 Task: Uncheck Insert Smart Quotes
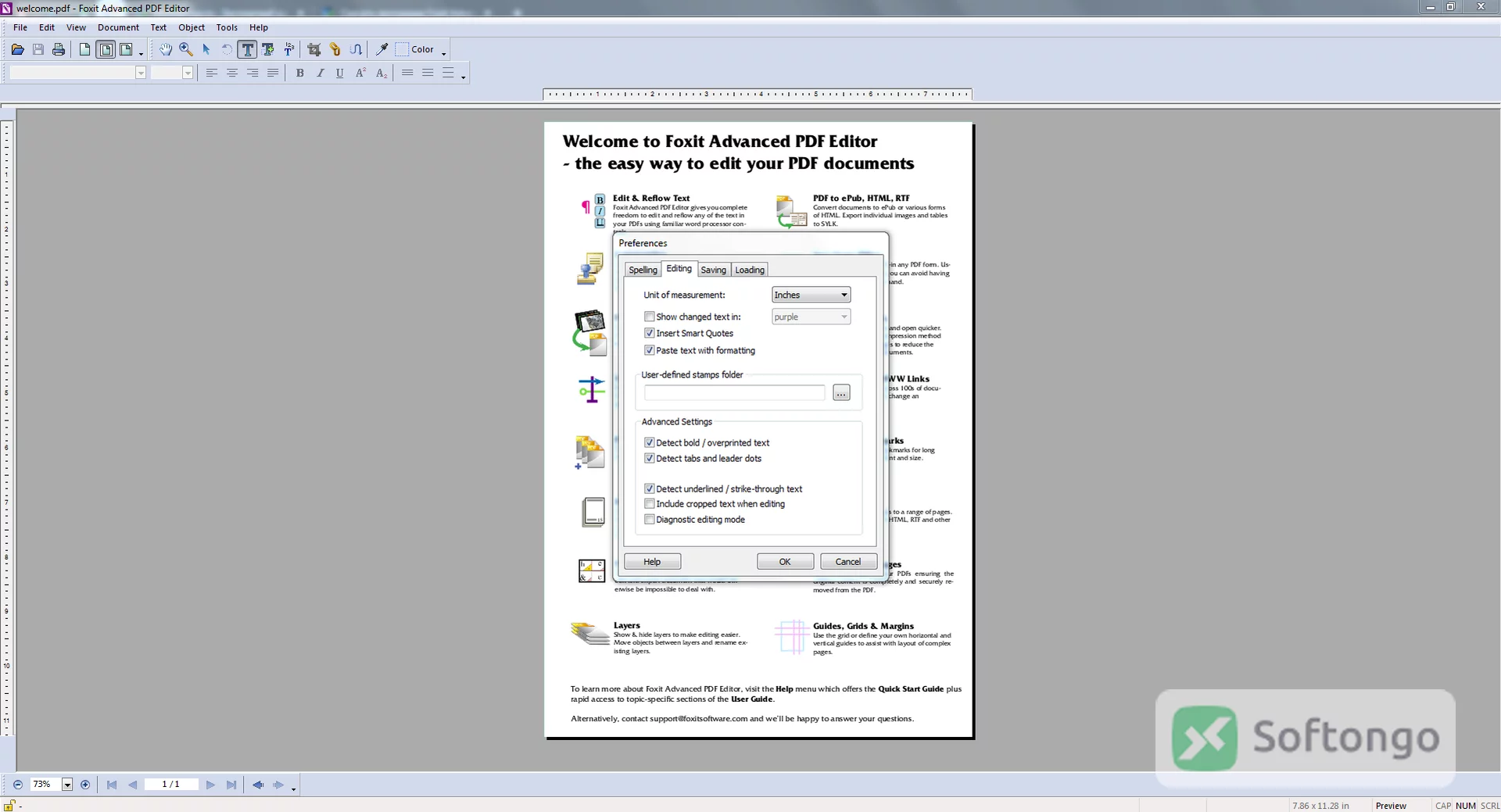coord(649,333)
